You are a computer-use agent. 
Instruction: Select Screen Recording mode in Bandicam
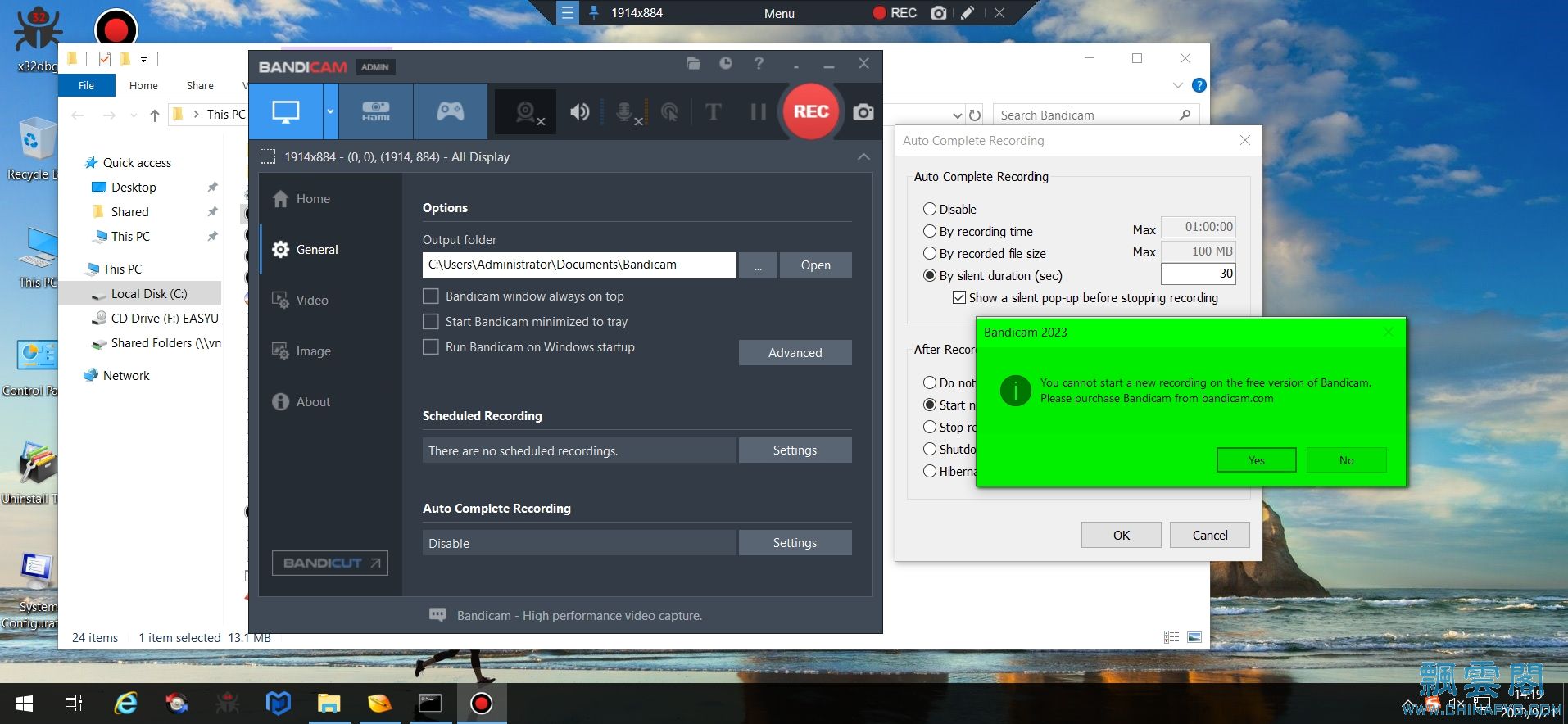pos(285,111)
